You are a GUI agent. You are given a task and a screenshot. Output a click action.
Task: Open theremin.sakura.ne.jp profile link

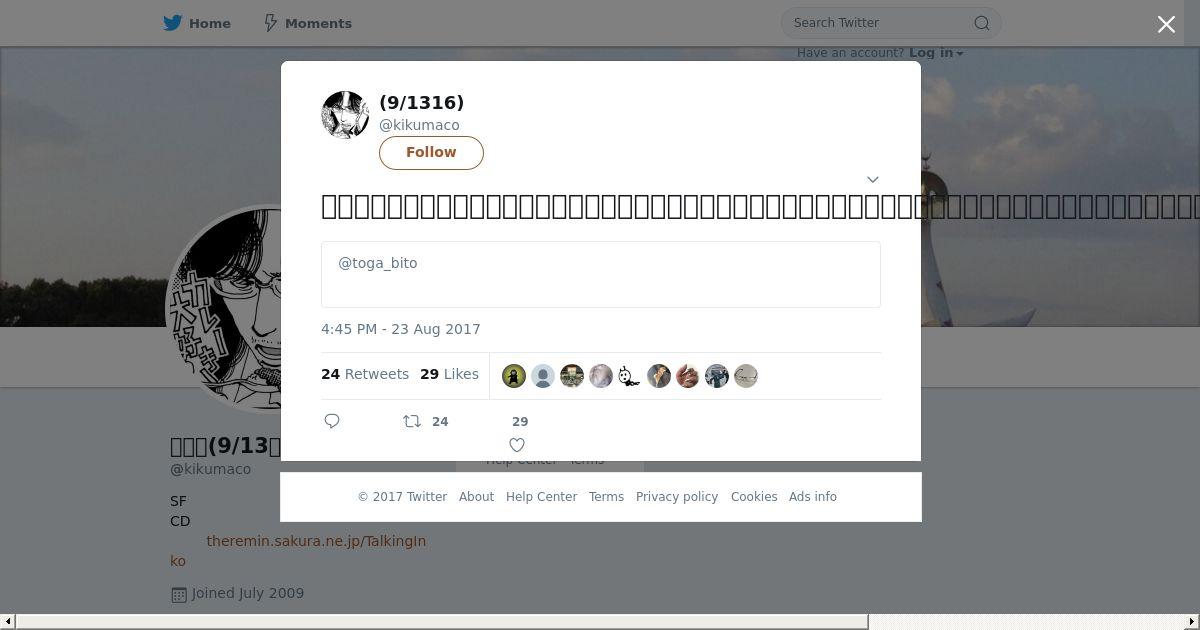pyautogui.click(x=316, y=541)
